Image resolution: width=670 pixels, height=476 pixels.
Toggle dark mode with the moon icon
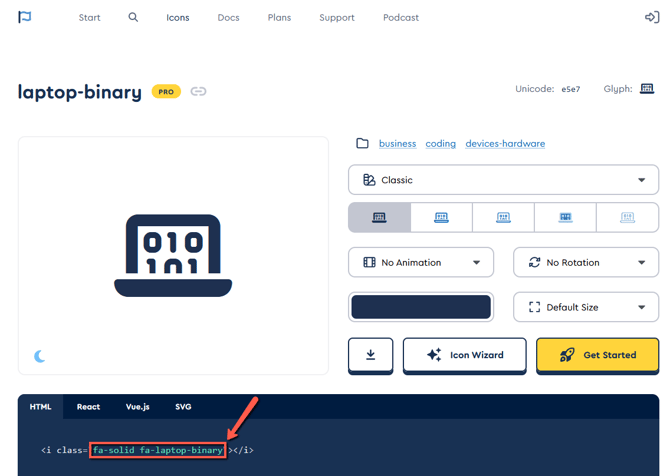[40, 356]
